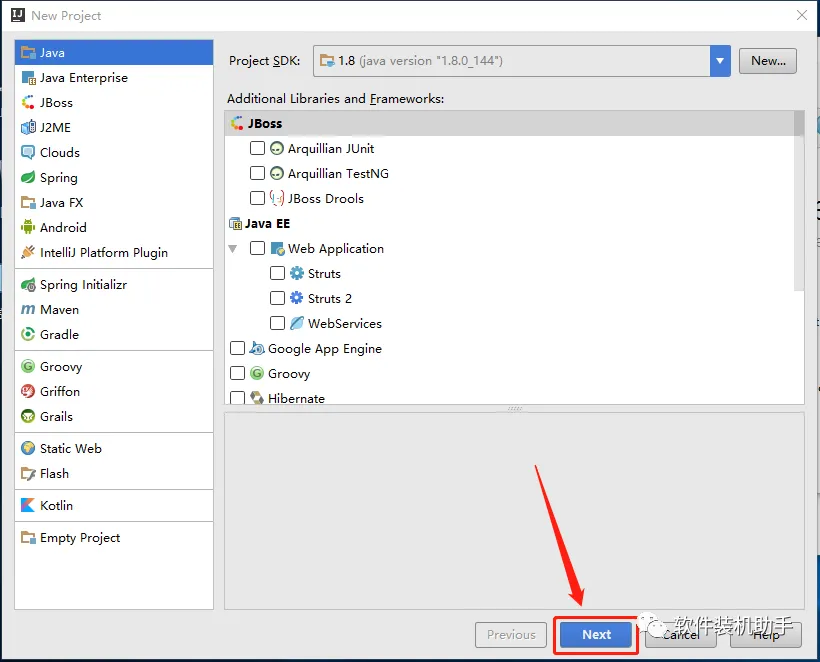This screenshot has height=662, width=820.
Task: Click the New... SDK button
Action: (x=768, y=61)
